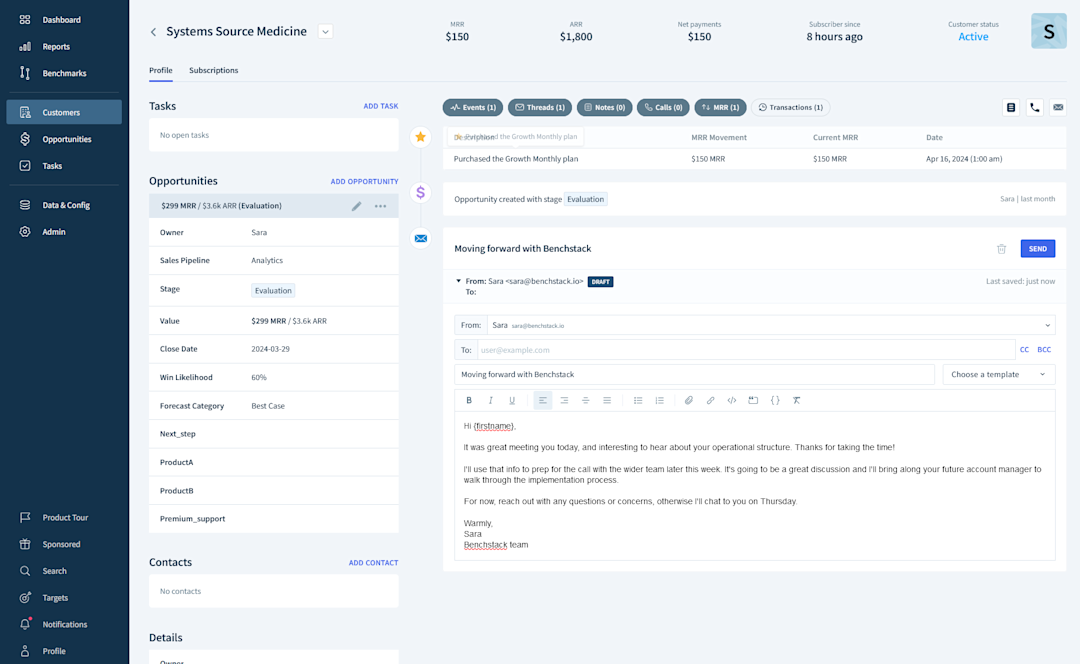
Task: Click ADD OPPORTUNITY
Action: pyautogui.click(x=364, y=182)
